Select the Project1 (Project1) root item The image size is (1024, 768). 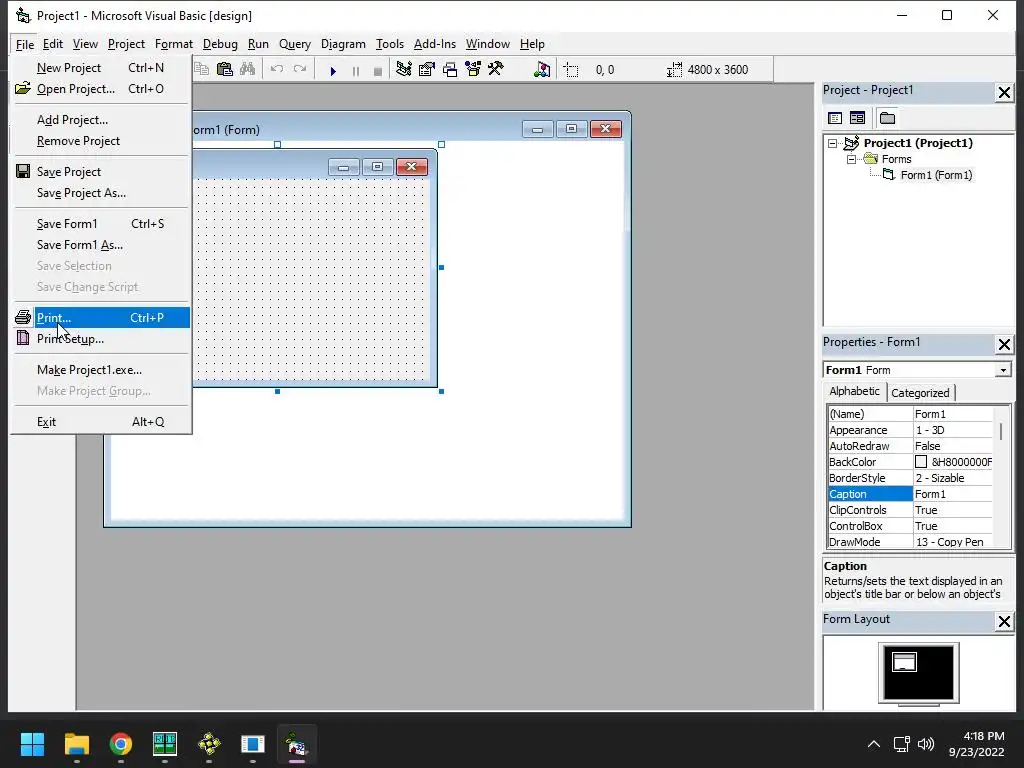point(918,143)
